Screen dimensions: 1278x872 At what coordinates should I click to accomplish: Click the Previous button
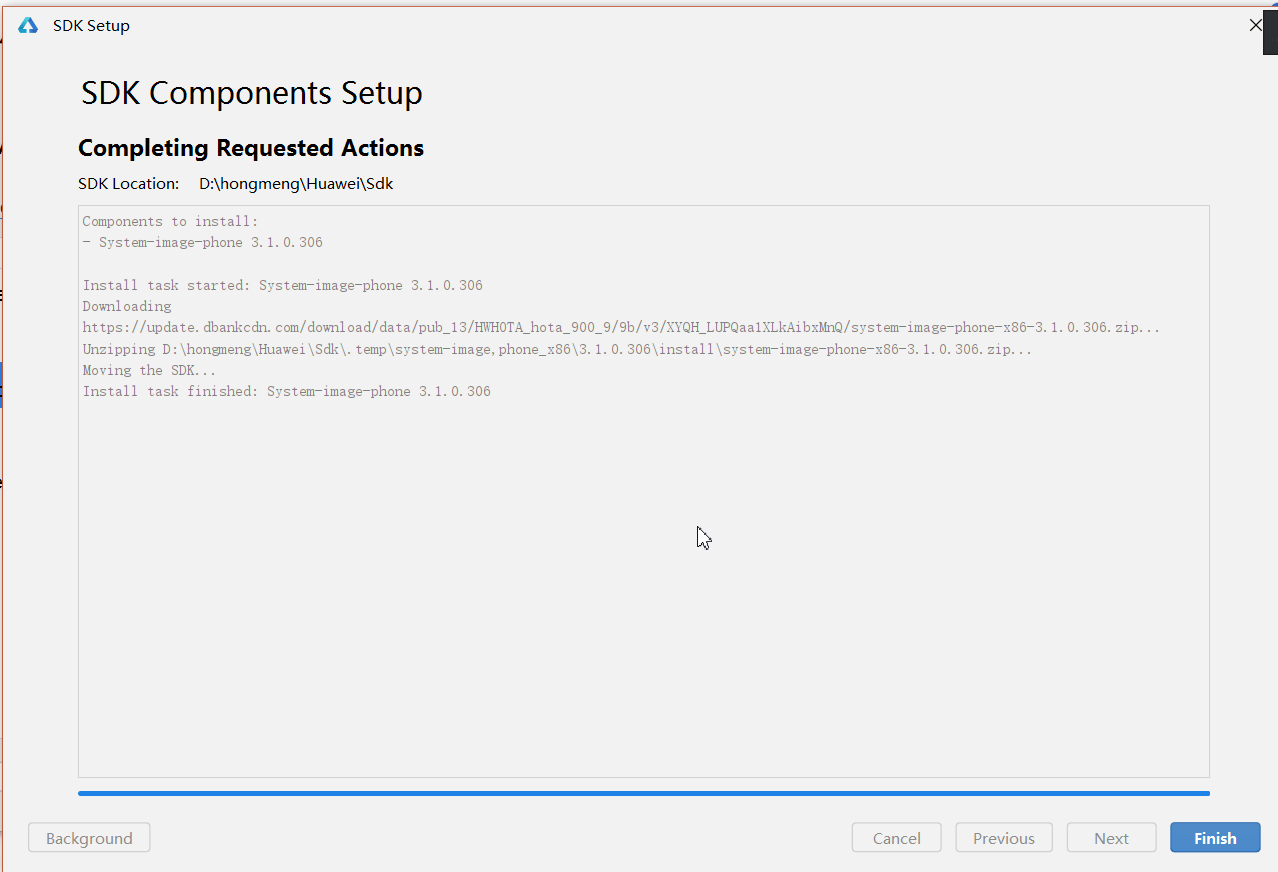(1004, 838)
